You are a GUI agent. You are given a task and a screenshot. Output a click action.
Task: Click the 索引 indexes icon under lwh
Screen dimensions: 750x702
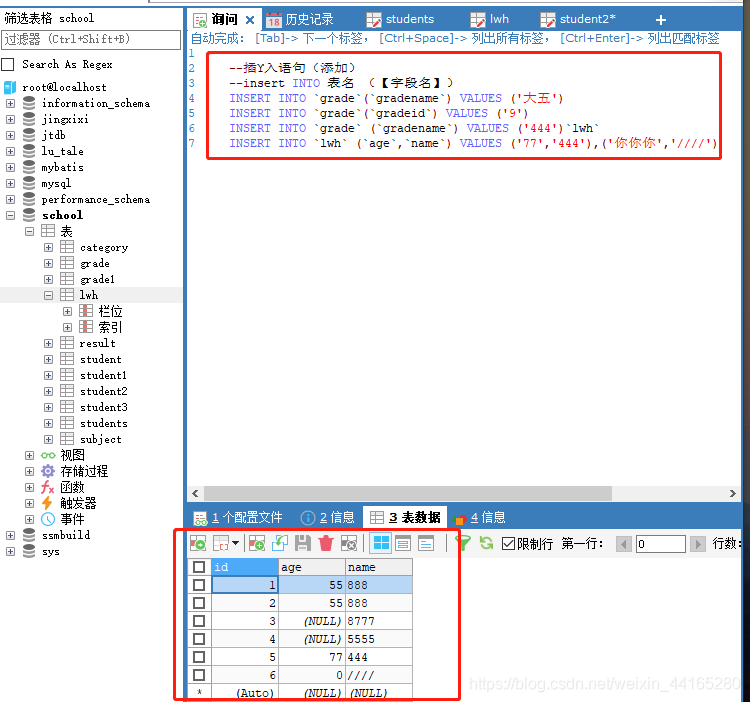[x=86, y=327]
